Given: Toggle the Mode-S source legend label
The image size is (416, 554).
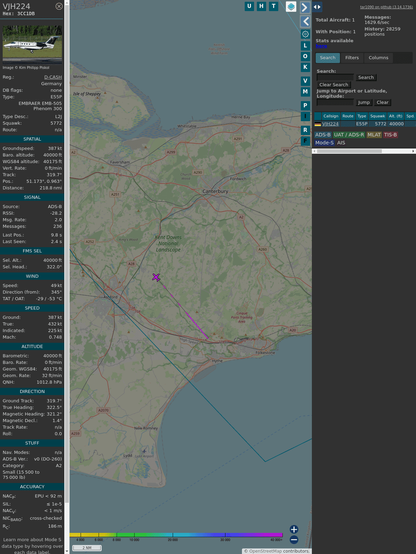Looking at the screenshot, I should click(324, 143).
